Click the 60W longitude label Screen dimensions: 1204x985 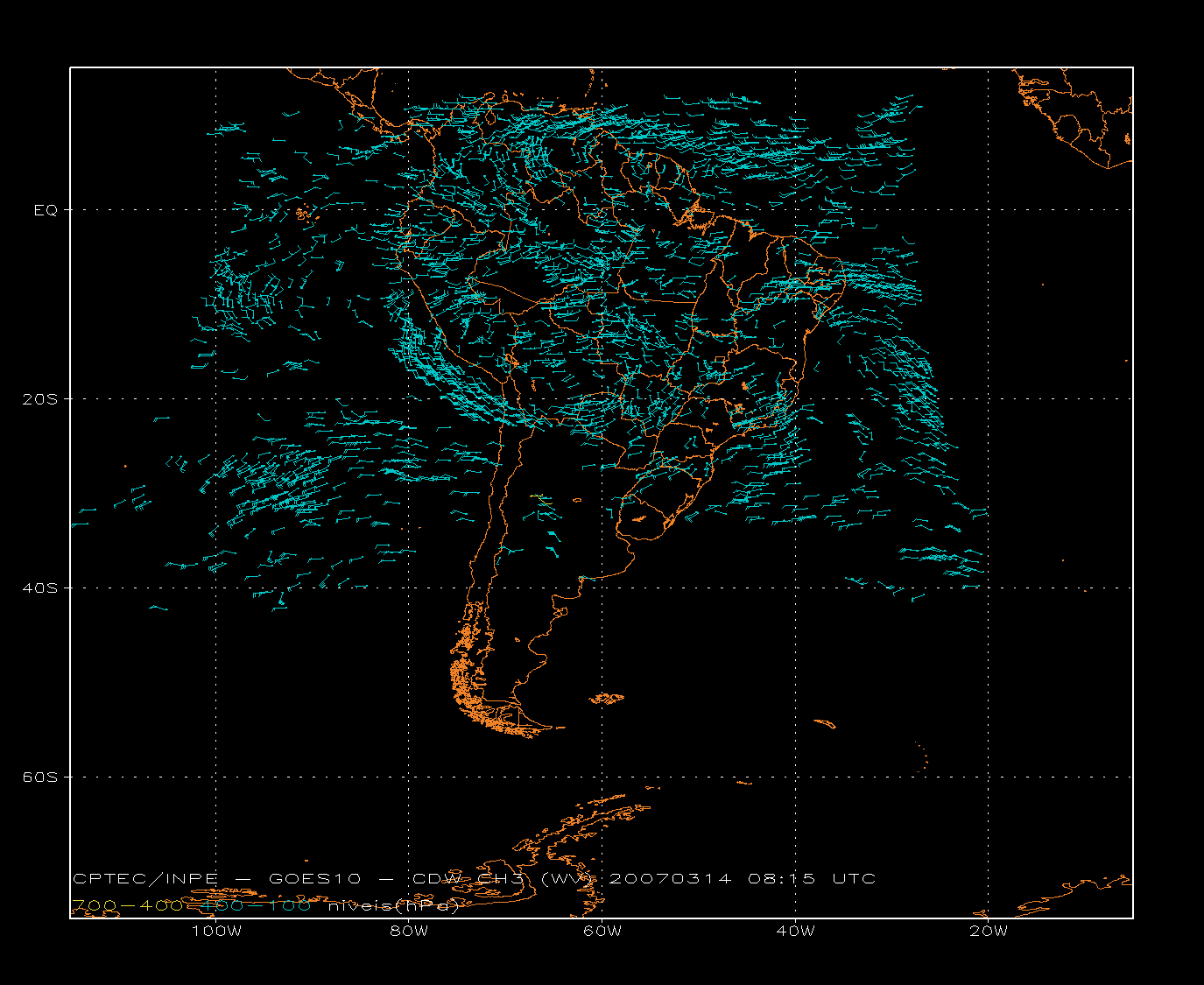[602, 931]
